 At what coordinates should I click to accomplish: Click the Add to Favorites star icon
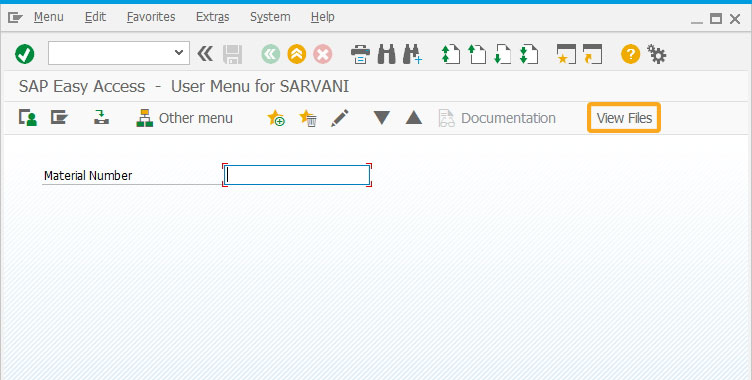(x=276, y=118)
